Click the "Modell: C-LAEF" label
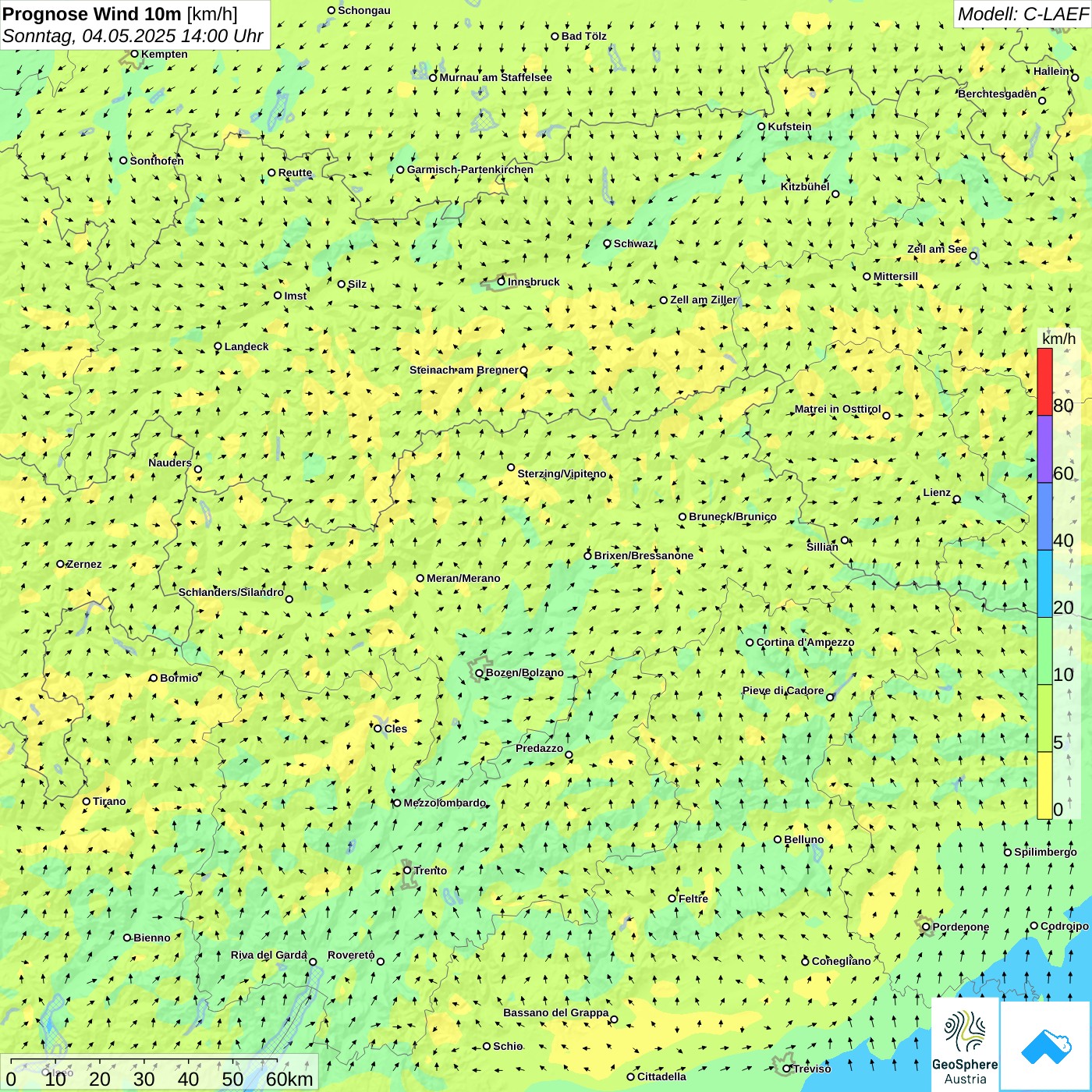This screenshot has width=1092, height=1092. coord(1023,14)
